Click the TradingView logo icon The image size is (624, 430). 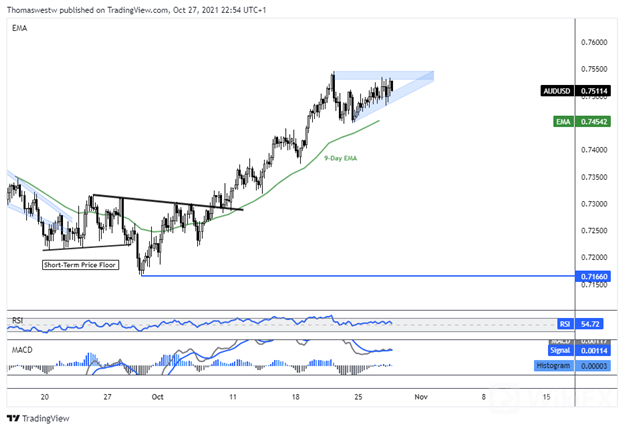pyautogui.click(x=14, y=417)
